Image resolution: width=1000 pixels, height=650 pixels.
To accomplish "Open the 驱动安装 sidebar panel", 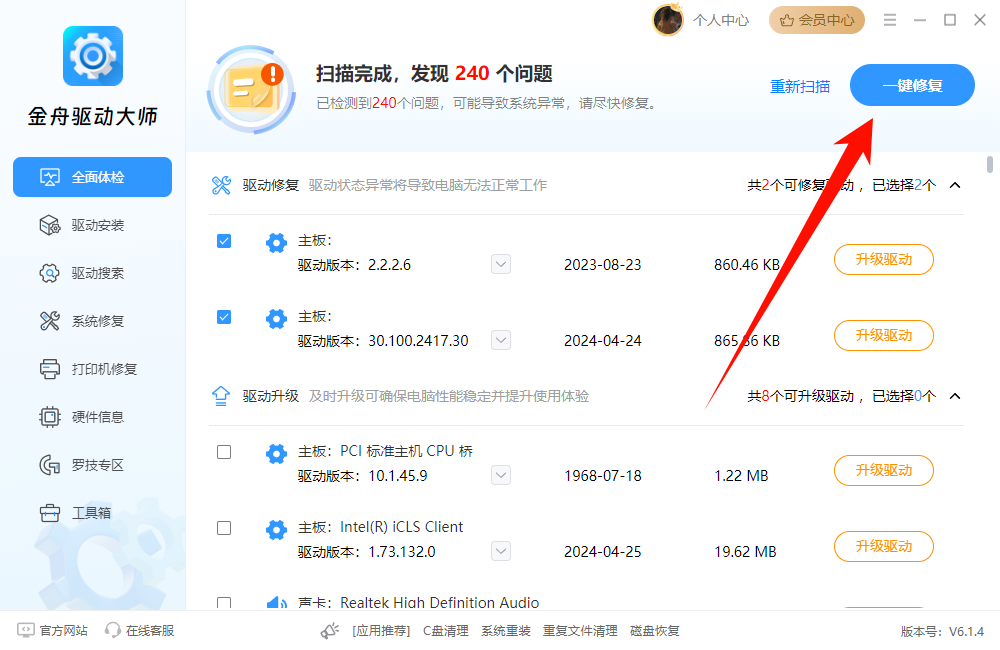I will click(x=92, y=225).
